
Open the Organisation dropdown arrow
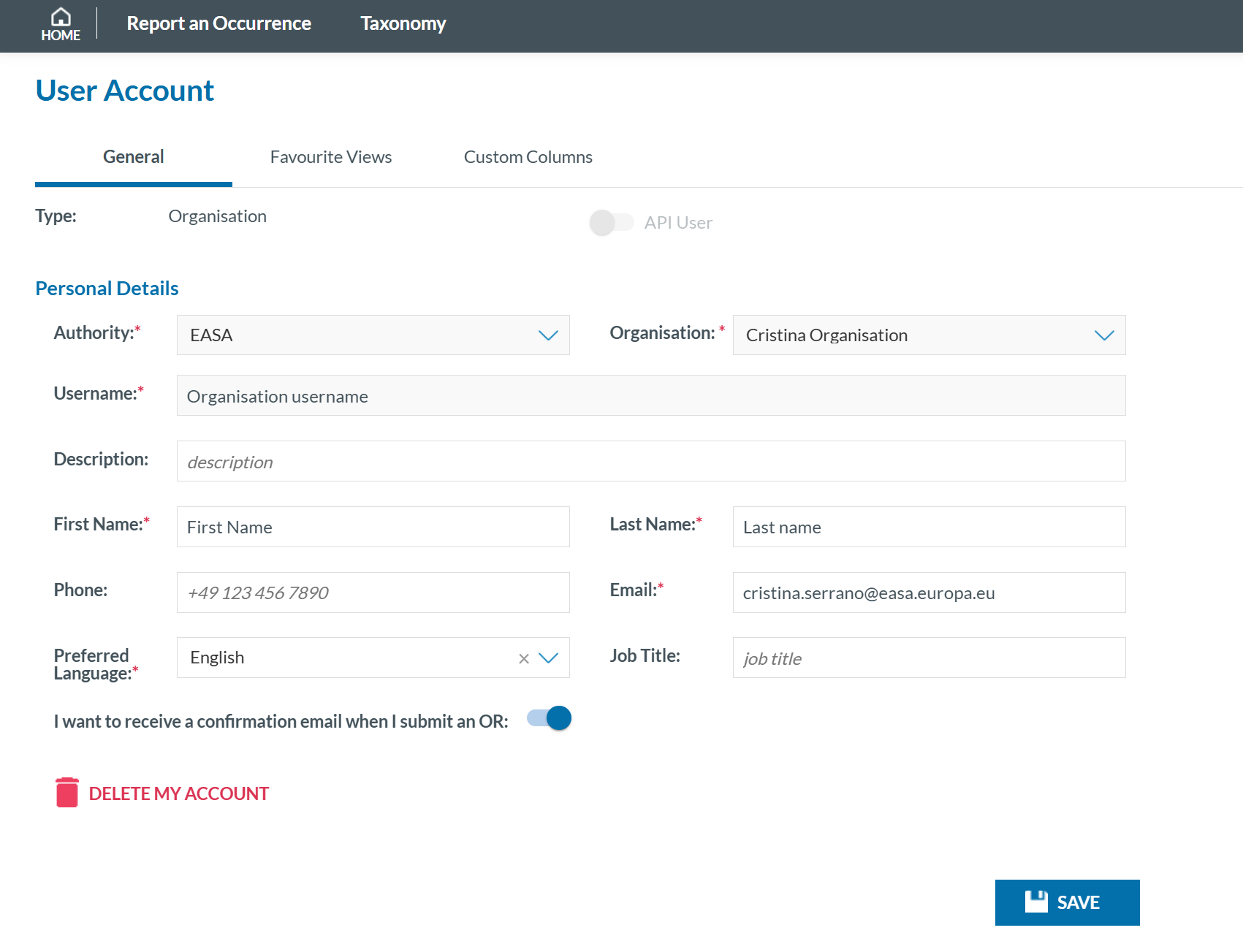pos(1103,335)
